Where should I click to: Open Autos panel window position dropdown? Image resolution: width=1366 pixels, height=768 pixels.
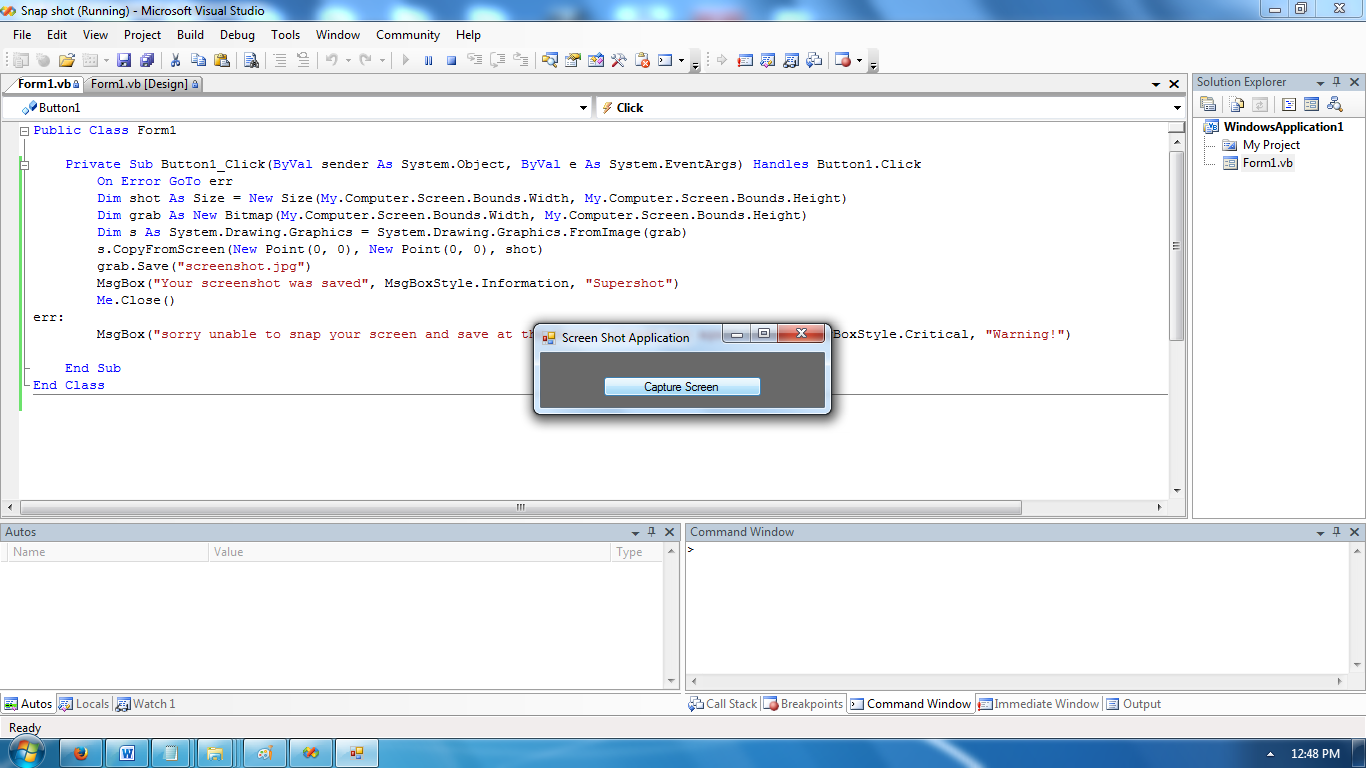tap(636, 532)
